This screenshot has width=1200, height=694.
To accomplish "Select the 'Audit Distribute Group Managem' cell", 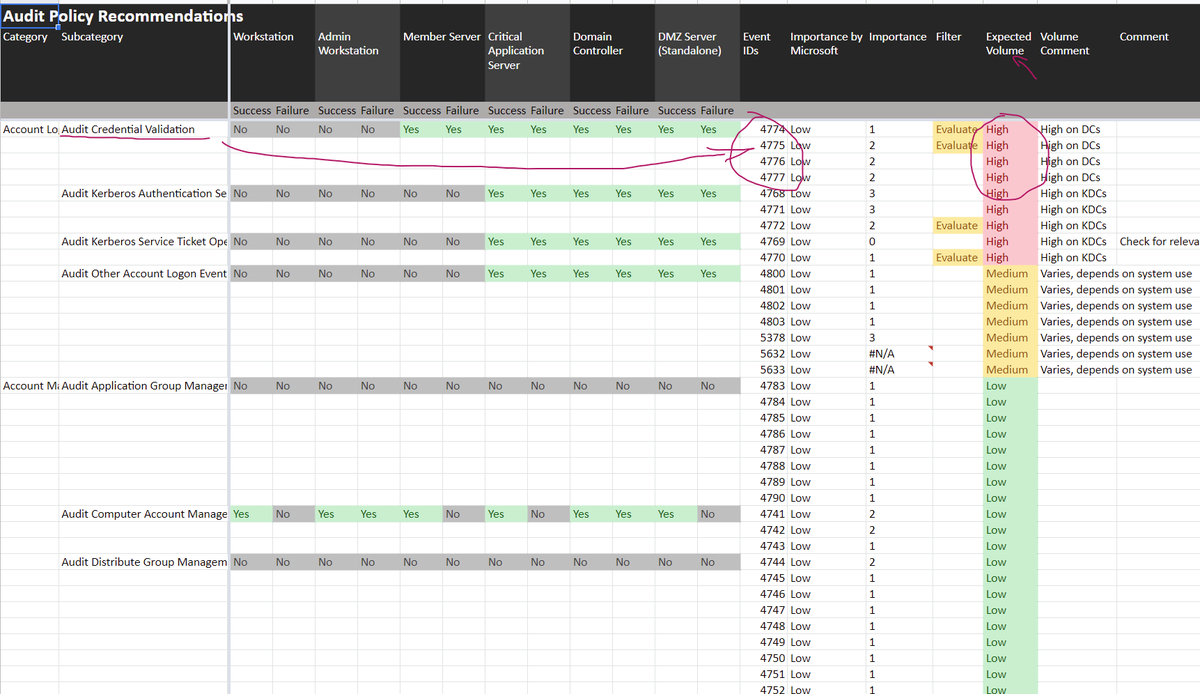I will coord(144,561).
